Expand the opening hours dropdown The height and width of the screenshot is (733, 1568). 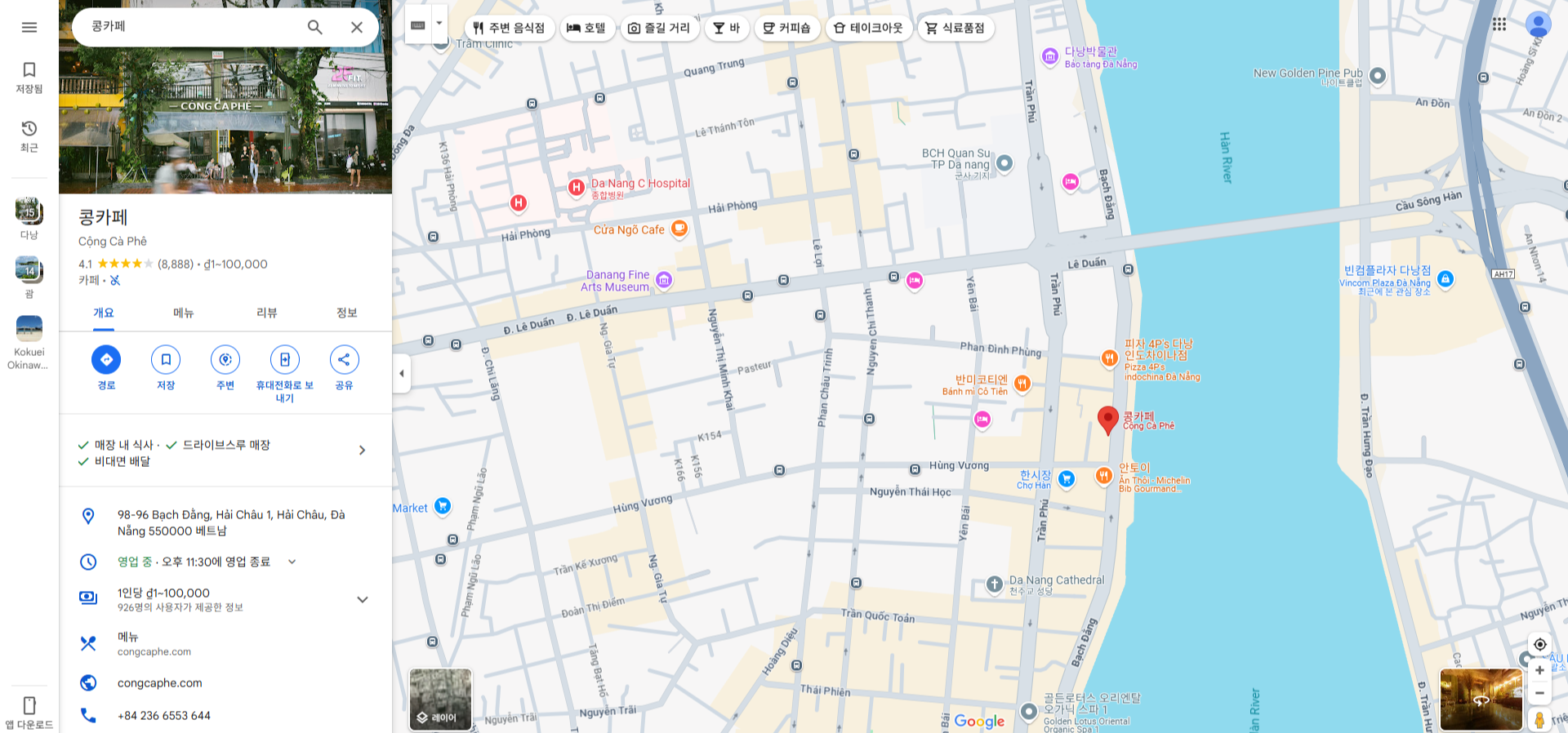coord(292,562)
